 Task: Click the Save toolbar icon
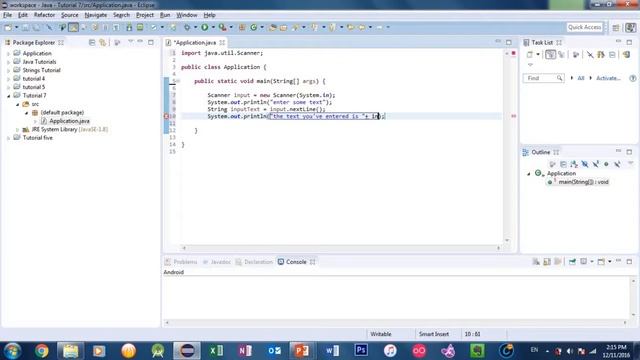pyautogui.click(x=25, y=27)
